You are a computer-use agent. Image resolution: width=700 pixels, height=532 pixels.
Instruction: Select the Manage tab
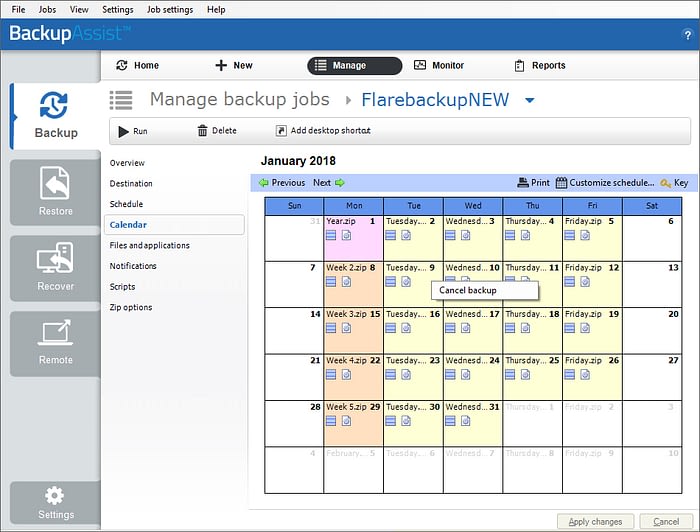pos(354,66)
